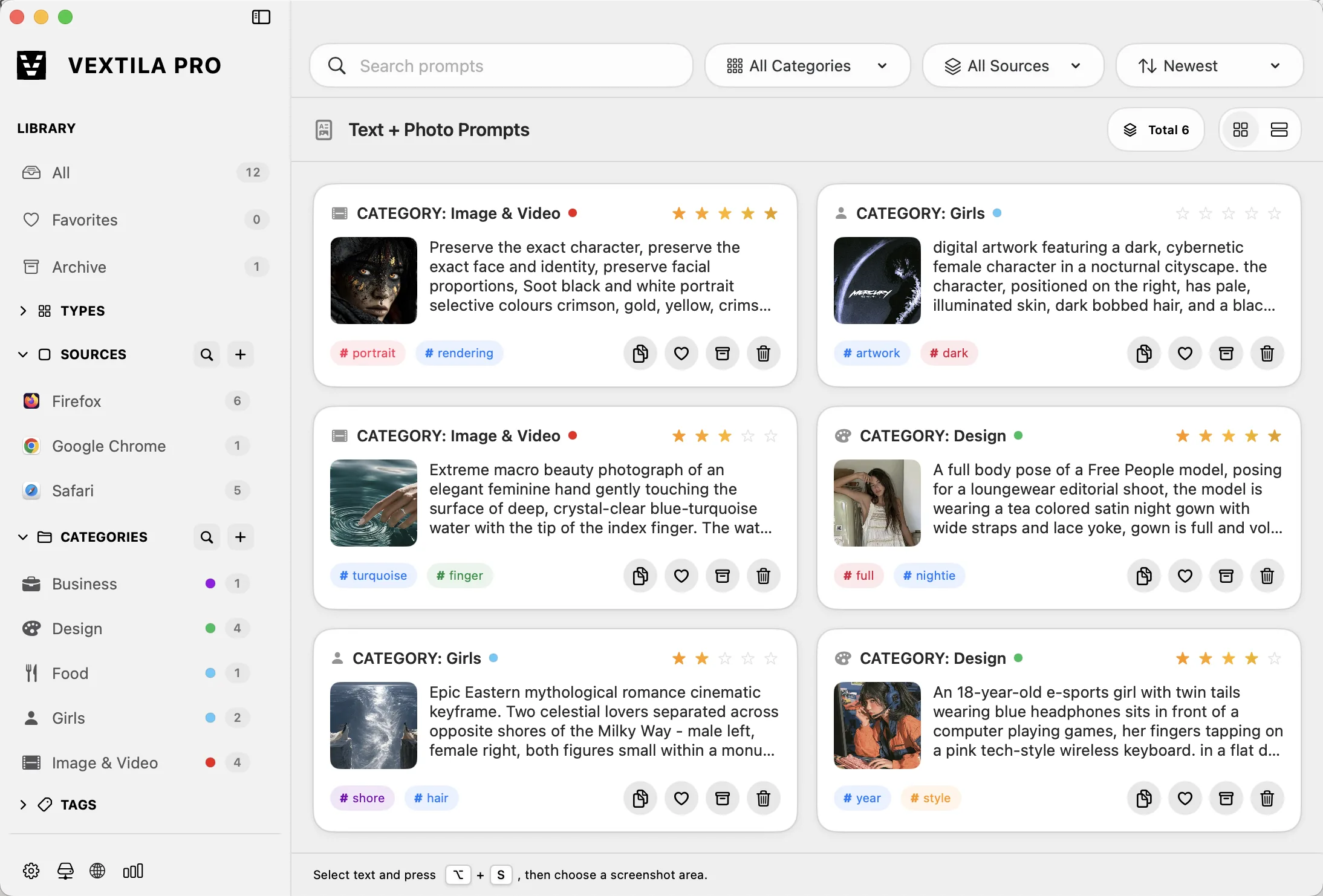Filter by Firefox source
Image resolution: width=1323 pixels, height=896 pixels.
[136, 401]
